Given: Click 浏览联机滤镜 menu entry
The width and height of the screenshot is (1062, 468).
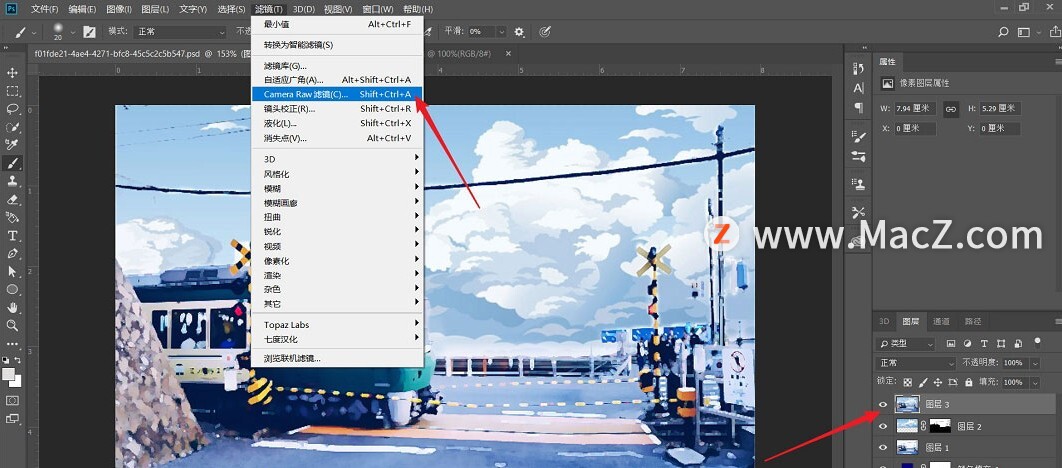Looking at the screenshot, I should pyautogui.click(x=292, y=358).
